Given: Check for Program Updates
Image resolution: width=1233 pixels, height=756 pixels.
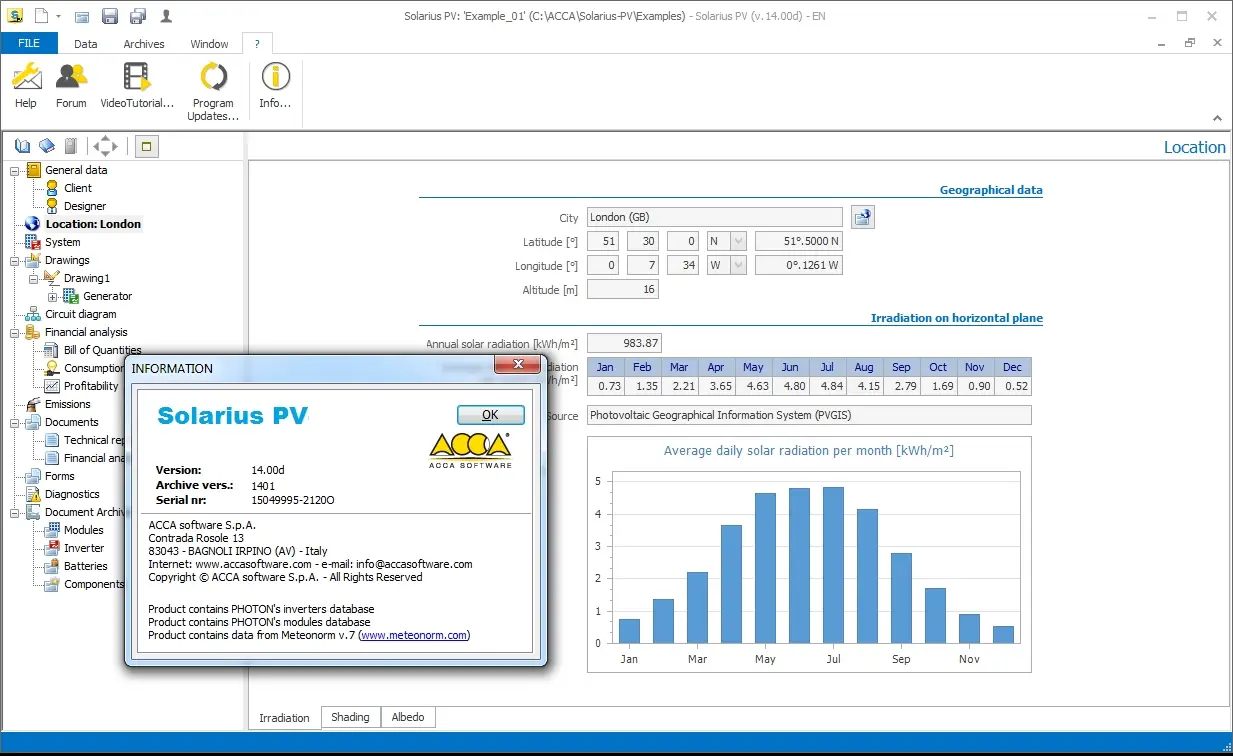Looking at the screenshot, I should [213, 91].
